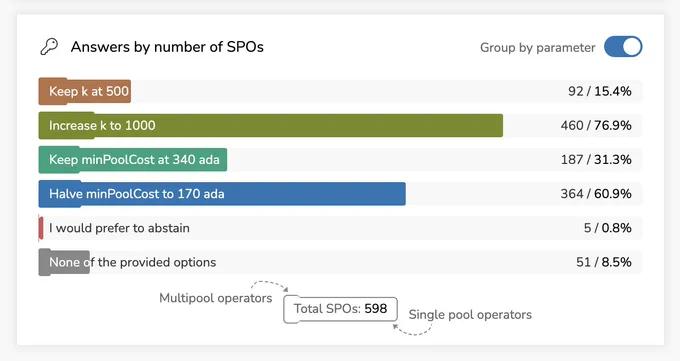The width and height of the screenshot is (680, 361).
Task: Click the 364 / 60.9% result value
Action: (x=596, y=194)
